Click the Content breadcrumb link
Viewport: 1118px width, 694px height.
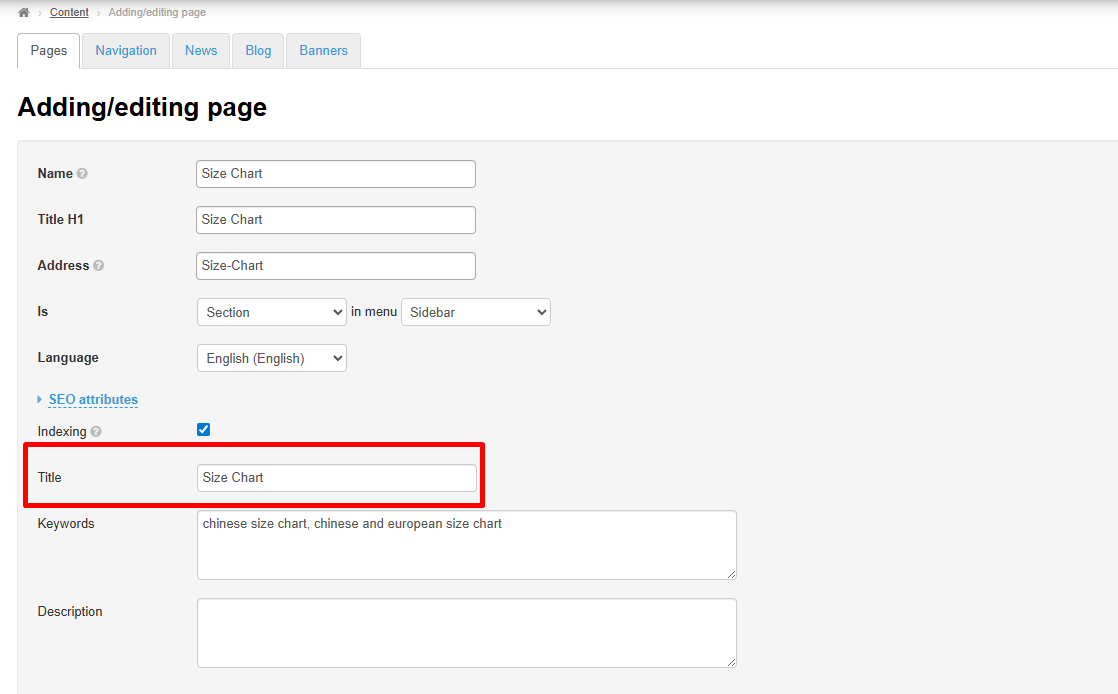tap(69, 12)
